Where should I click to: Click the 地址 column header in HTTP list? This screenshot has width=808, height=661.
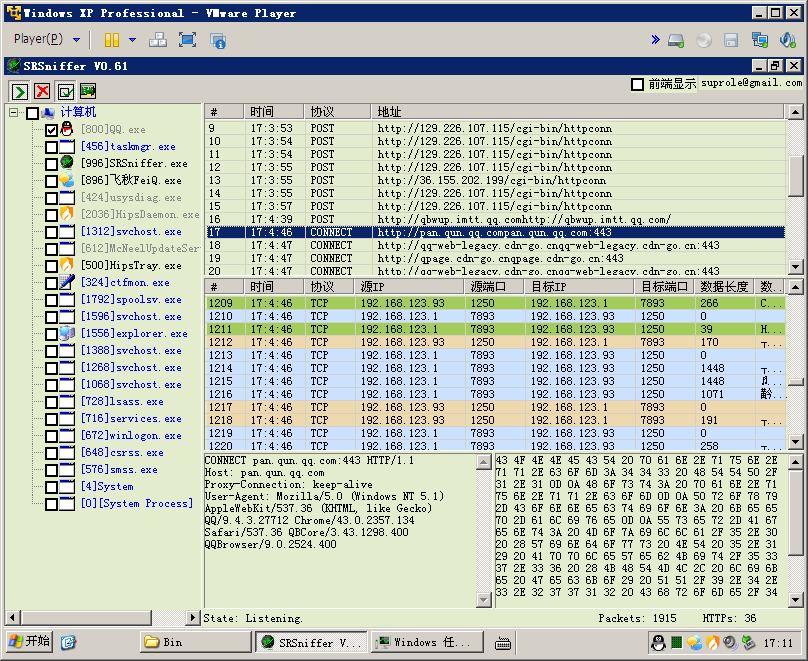pyautogui.click(x=390, y=111)
